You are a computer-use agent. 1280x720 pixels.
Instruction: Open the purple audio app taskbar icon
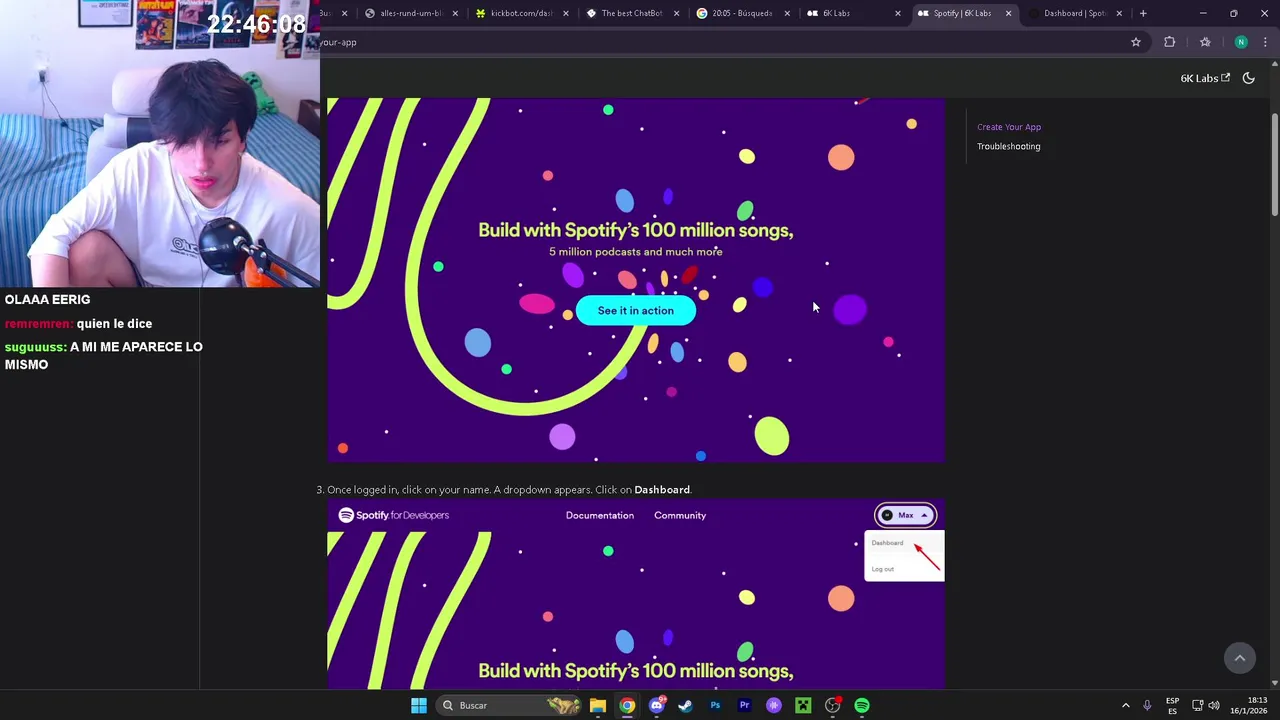[x=774, y=705]
